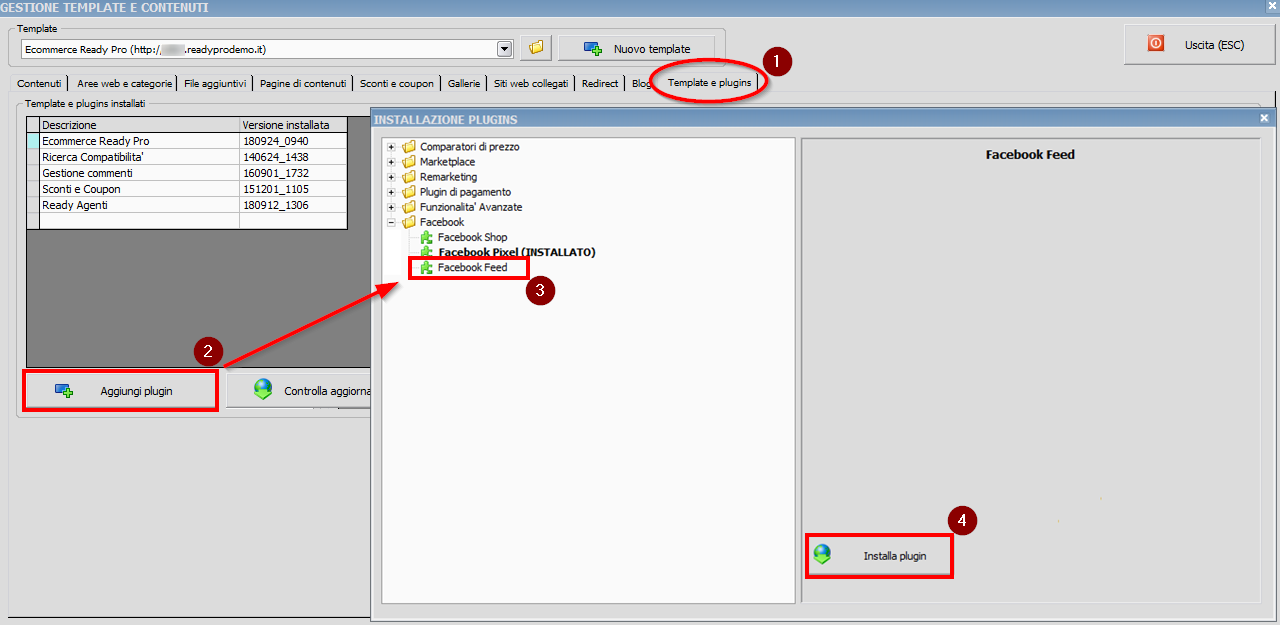Click Uscita (ESC) button
Screen dimensions: 1280x625
coord(1200,45)
